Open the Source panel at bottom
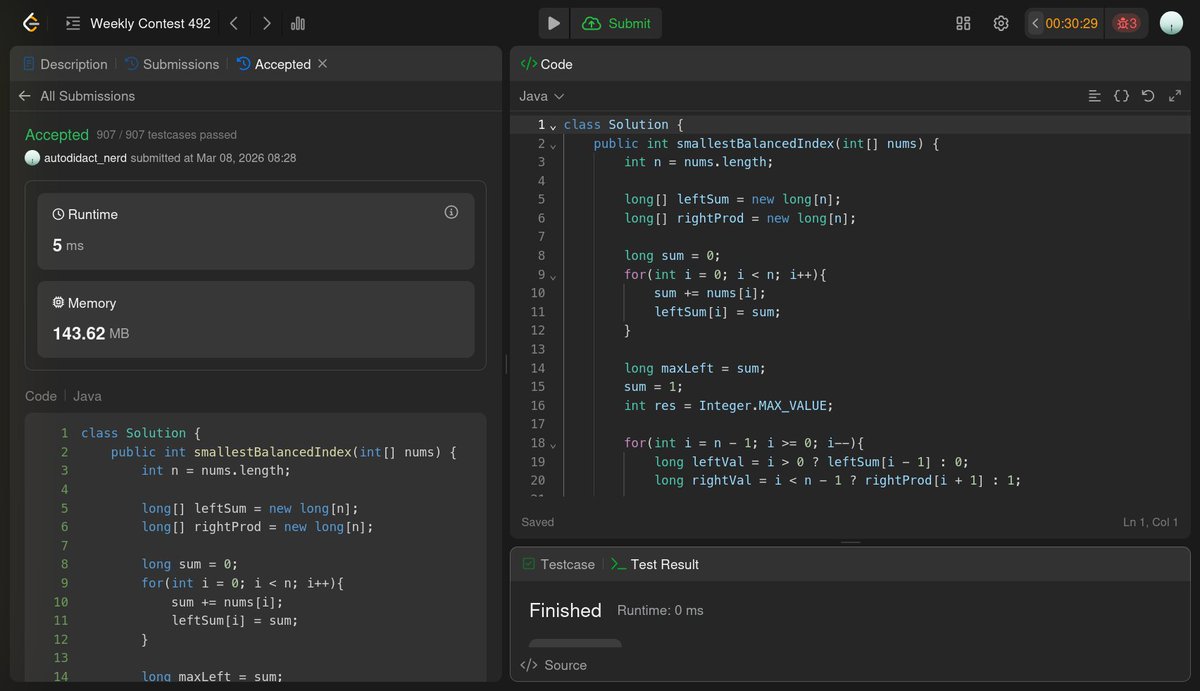The width and height of the screenshot is (1200, 691). click(x=554, y=665)
